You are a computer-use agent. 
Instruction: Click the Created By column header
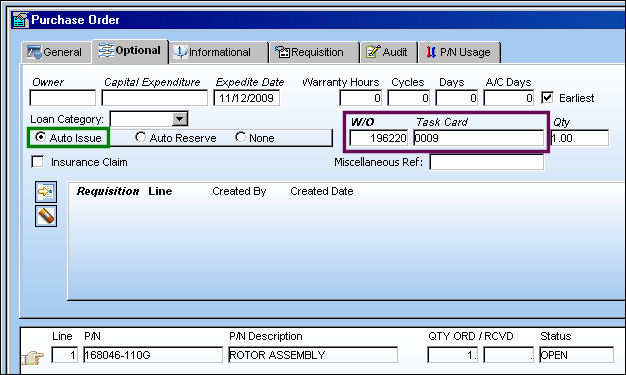click(x=239, y=191)
